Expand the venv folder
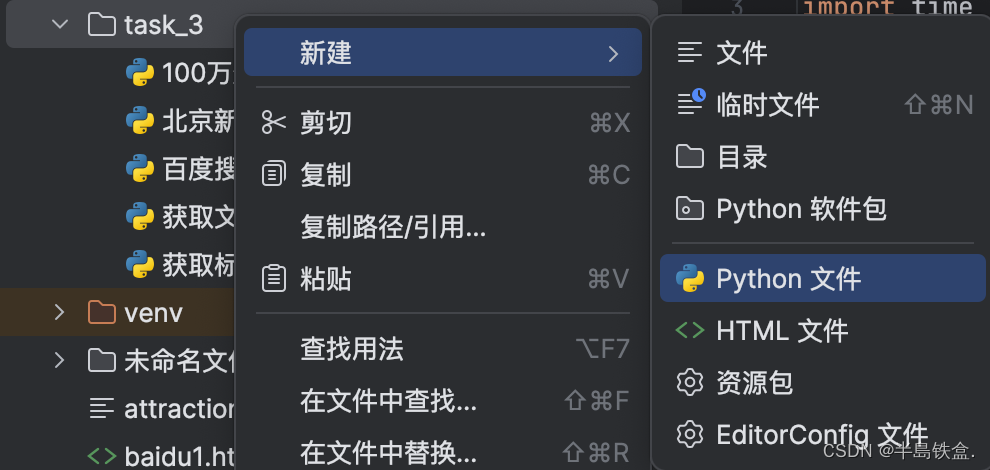Image resolution: width=990 pixels, height=470 pixels. [59, 312]
